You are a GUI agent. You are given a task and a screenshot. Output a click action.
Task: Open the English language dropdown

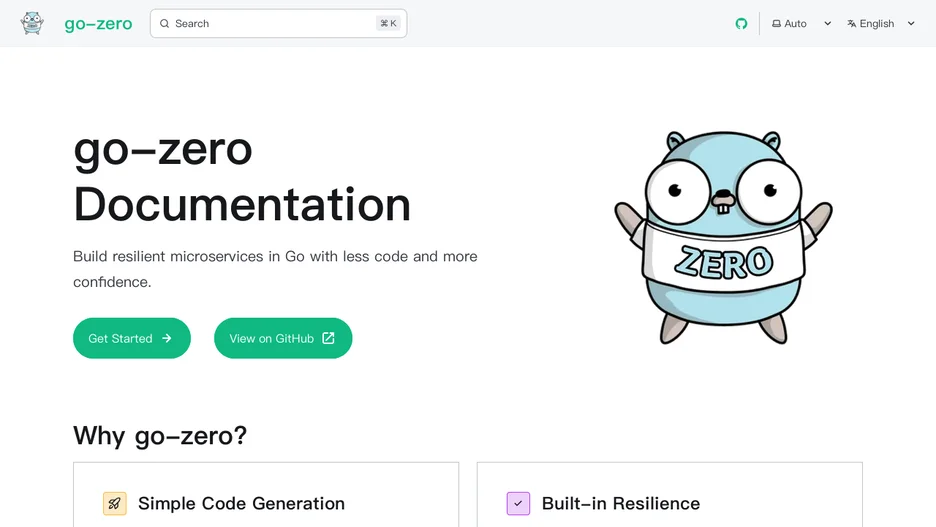pyautogui.click(x=881, y=23)
